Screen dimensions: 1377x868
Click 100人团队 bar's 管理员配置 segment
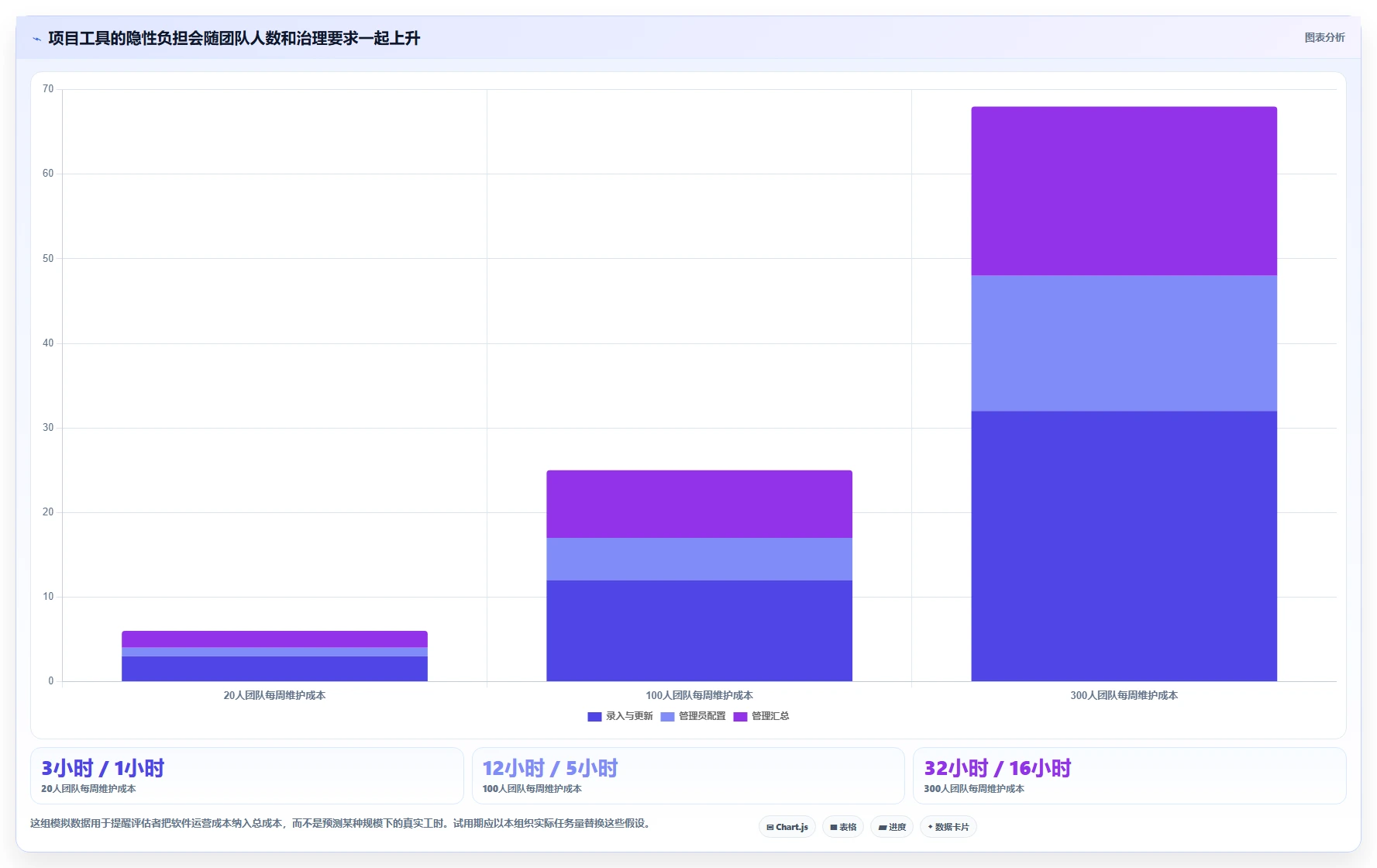[699, 559]
